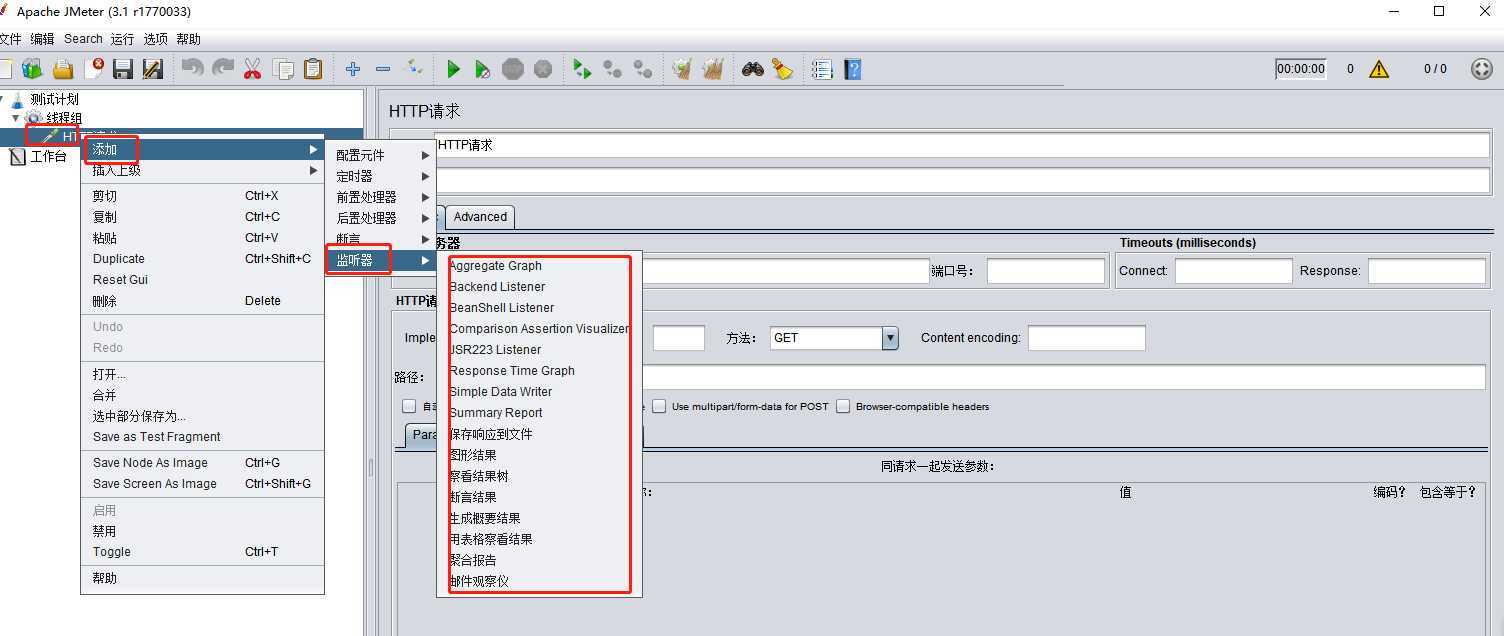Open the 文件 menu

point(10,39)
